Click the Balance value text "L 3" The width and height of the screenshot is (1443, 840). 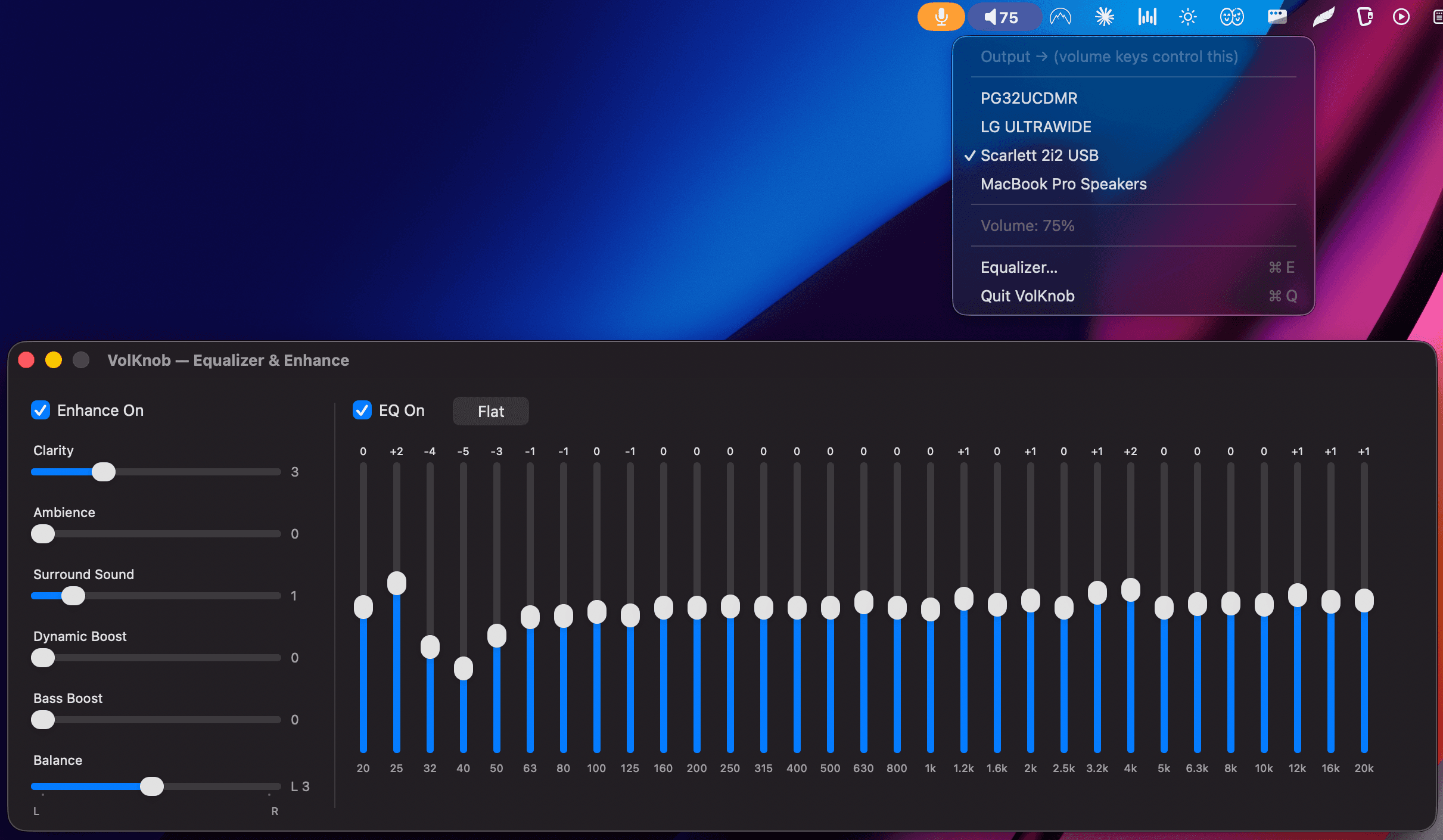point(300,786)
